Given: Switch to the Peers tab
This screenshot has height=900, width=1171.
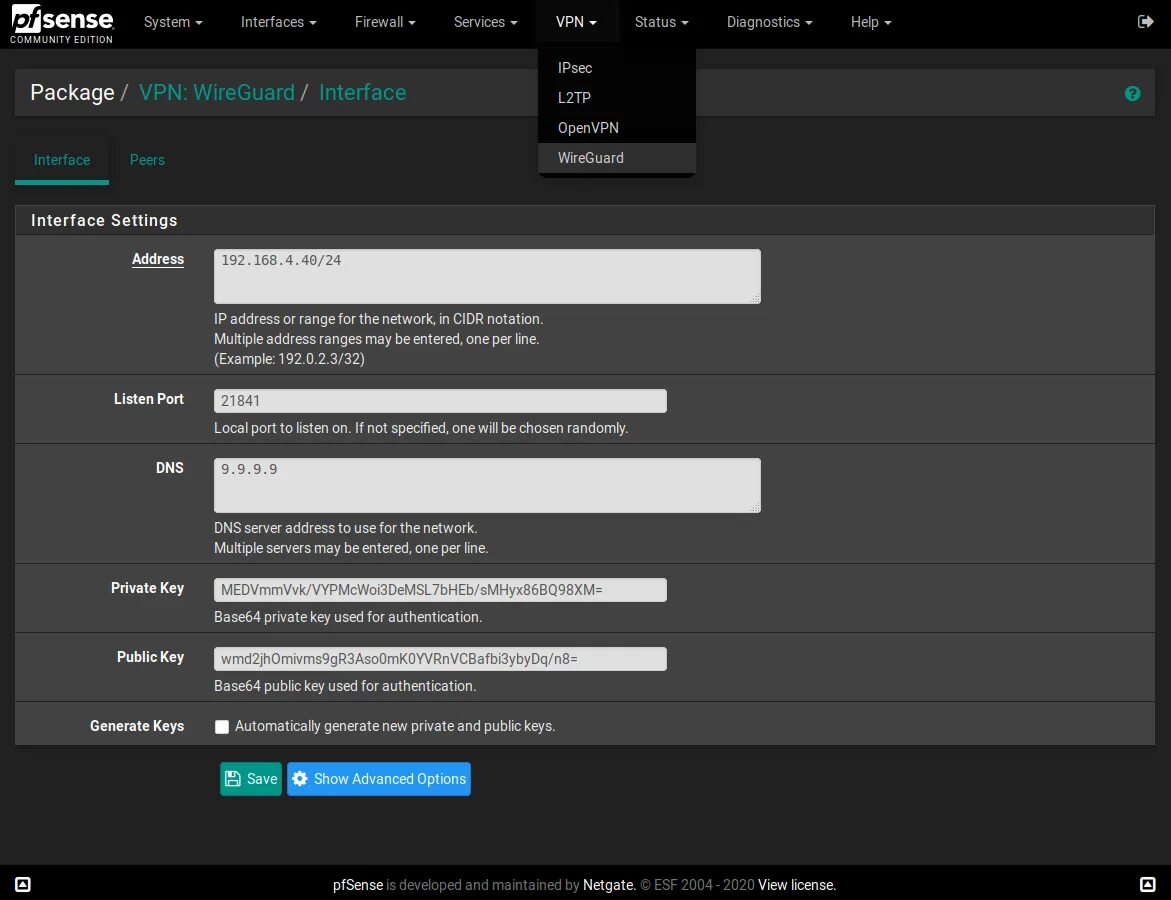Looking at the screenshot, I should click(x=147, y=160).
